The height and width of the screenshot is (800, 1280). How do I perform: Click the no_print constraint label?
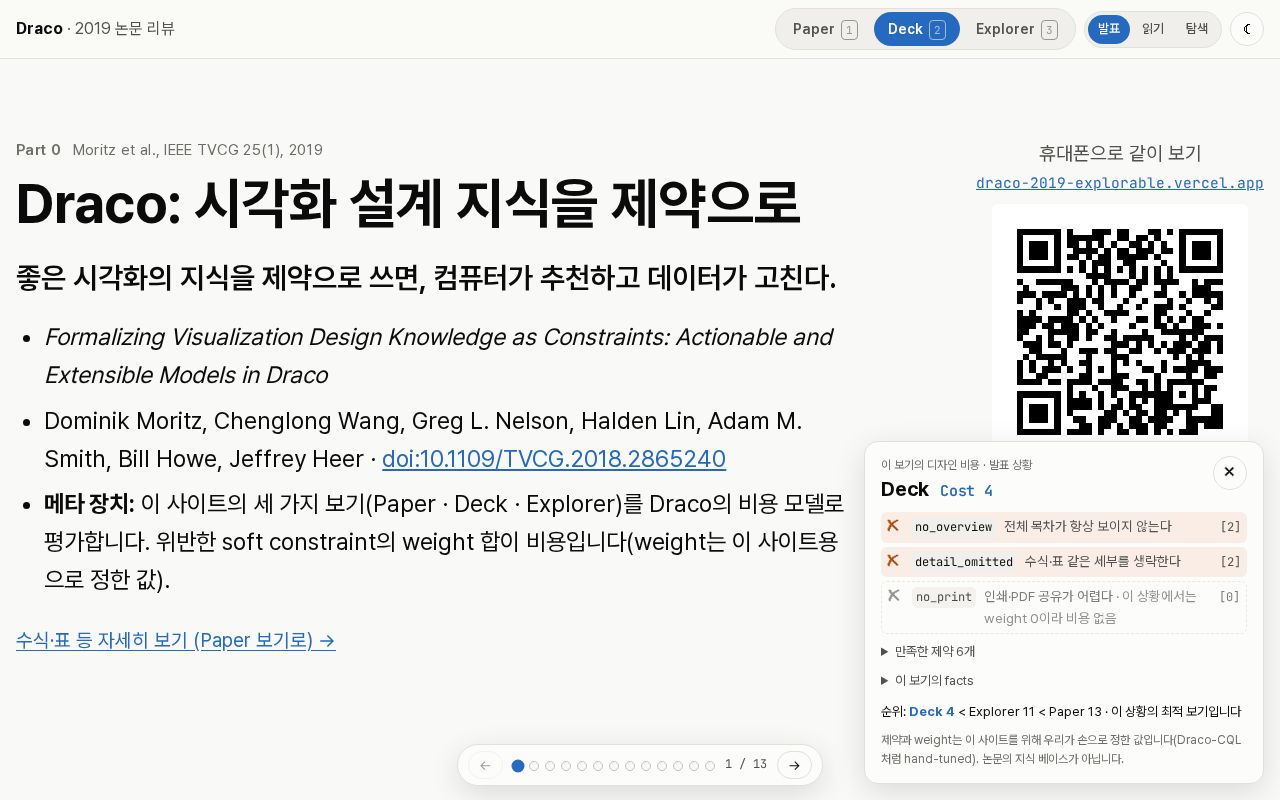tap(943, 597)
